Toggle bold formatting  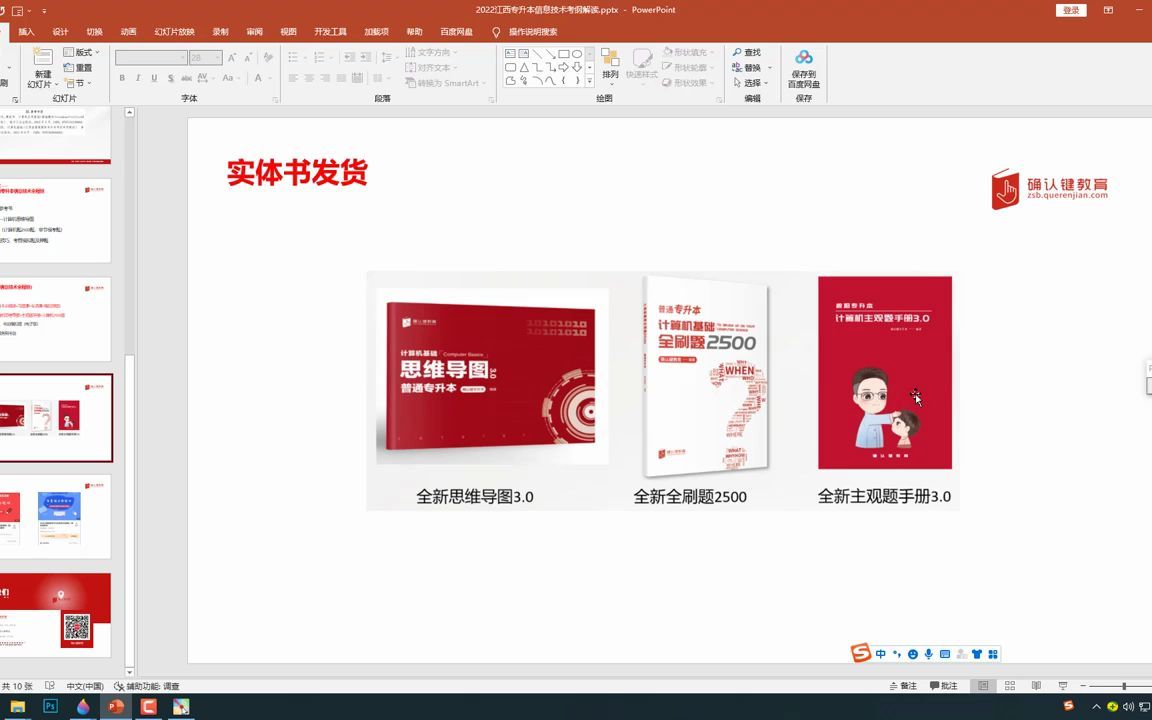[x=120, y=77]
